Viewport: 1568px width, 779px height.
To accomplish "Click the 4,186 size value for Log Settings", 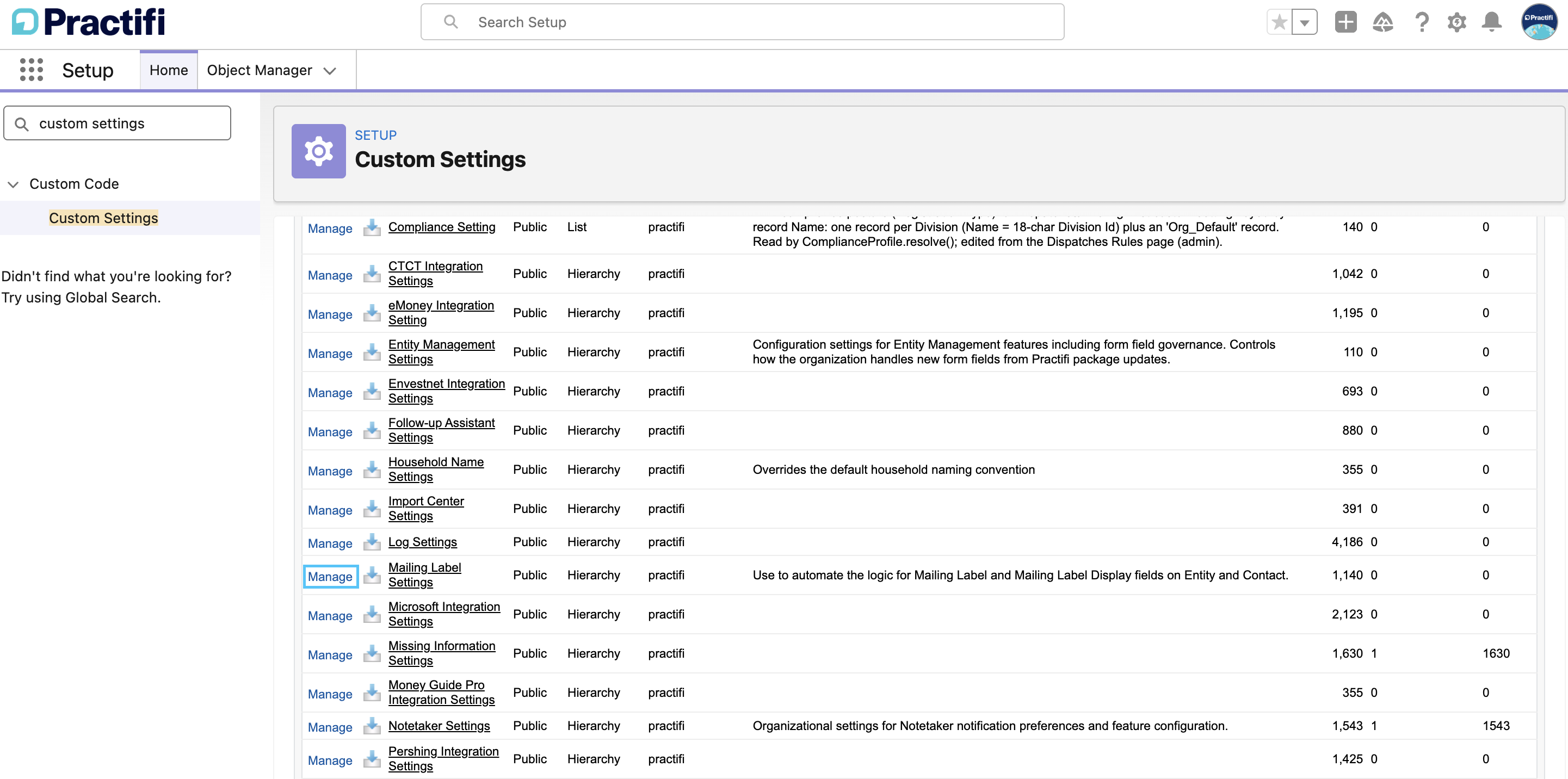I will (x=1347, y=542).
